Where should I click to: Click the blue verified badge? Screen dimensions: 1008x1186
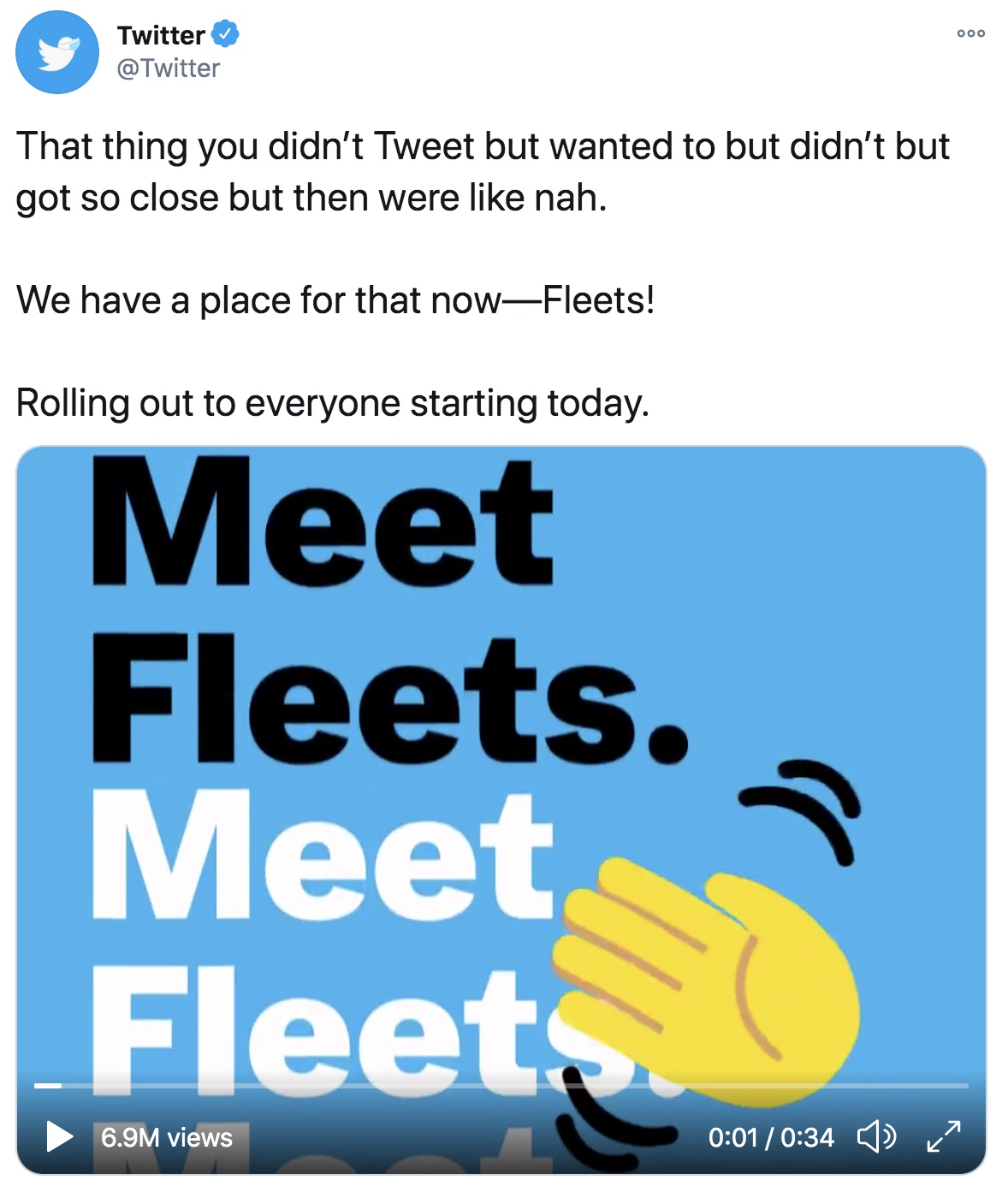click(225, 35)
